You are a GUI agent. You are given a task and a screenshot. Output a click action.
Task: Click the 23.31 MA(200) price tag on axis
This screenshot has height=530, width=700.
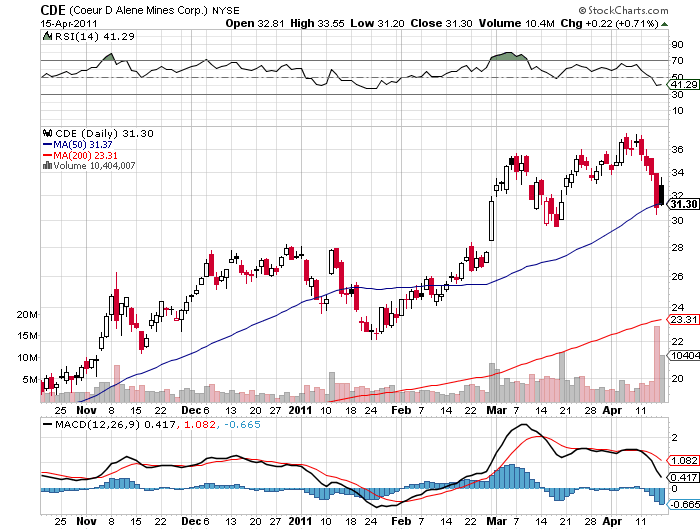pos(683,319)
